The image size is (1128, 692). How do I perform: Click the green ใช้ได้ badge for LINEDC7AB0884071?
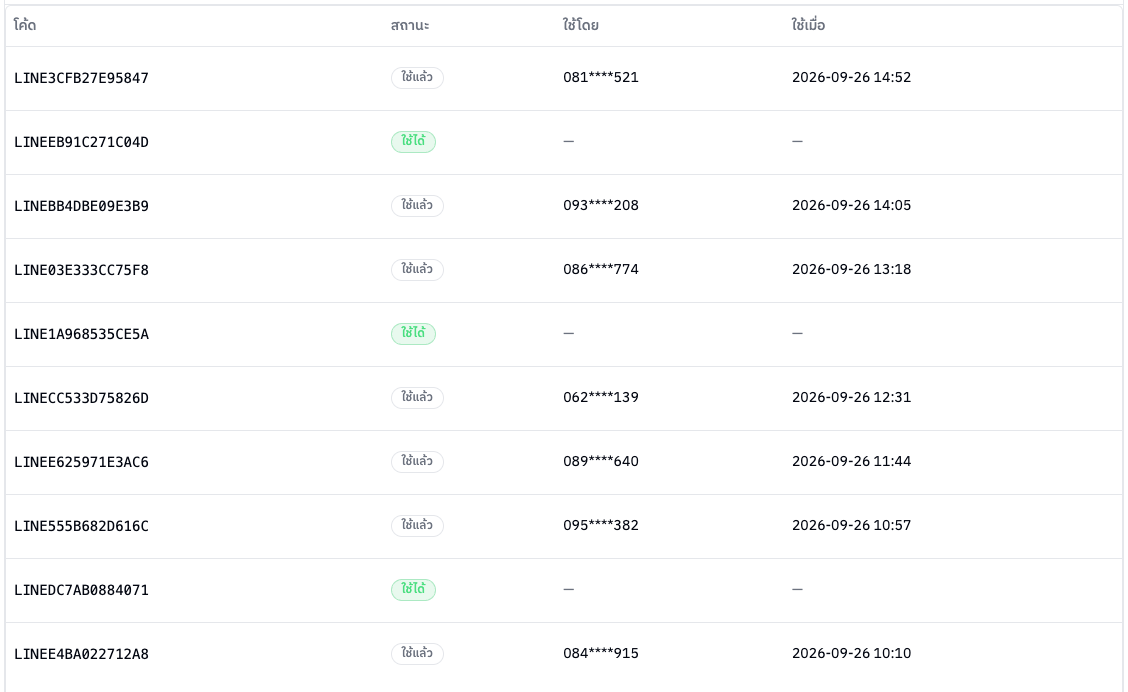[414, 590]
